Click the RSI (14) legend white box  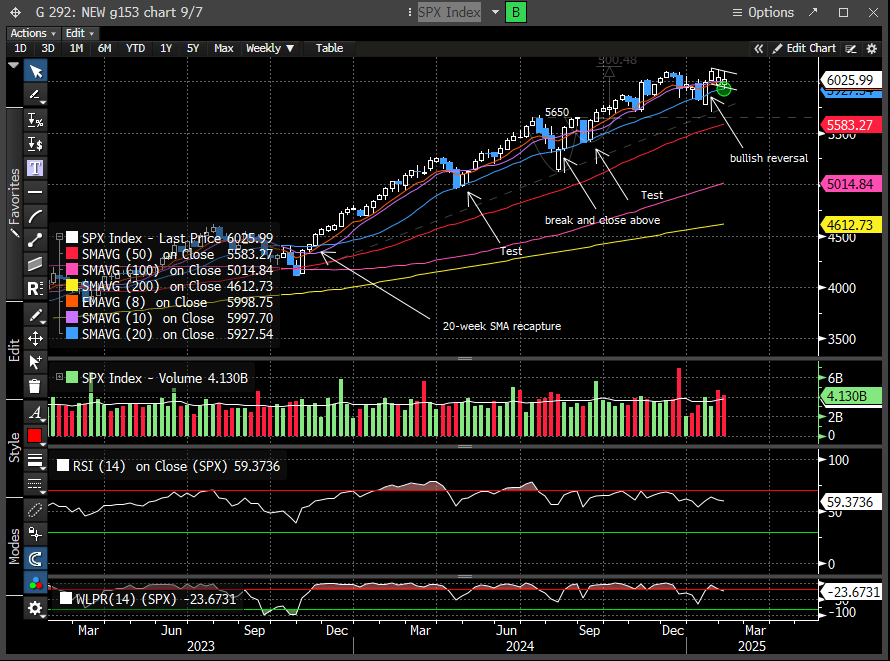(63, 466)
